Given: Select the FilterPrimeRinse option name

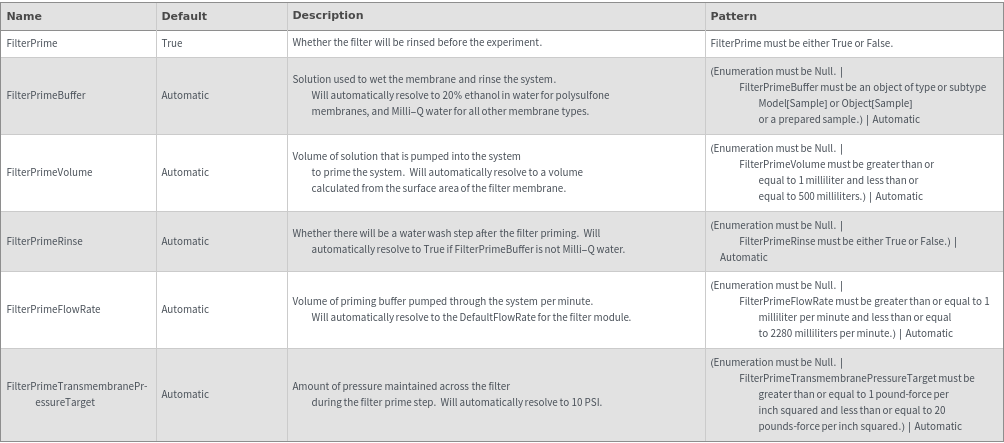Looking at the screenshot, I should click(x=44, y=241).
